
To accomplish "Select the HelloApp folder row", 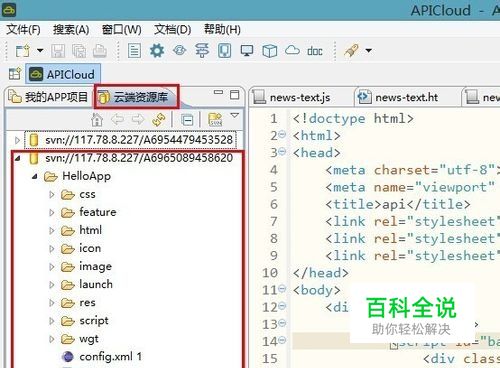I will pos(77,176).
